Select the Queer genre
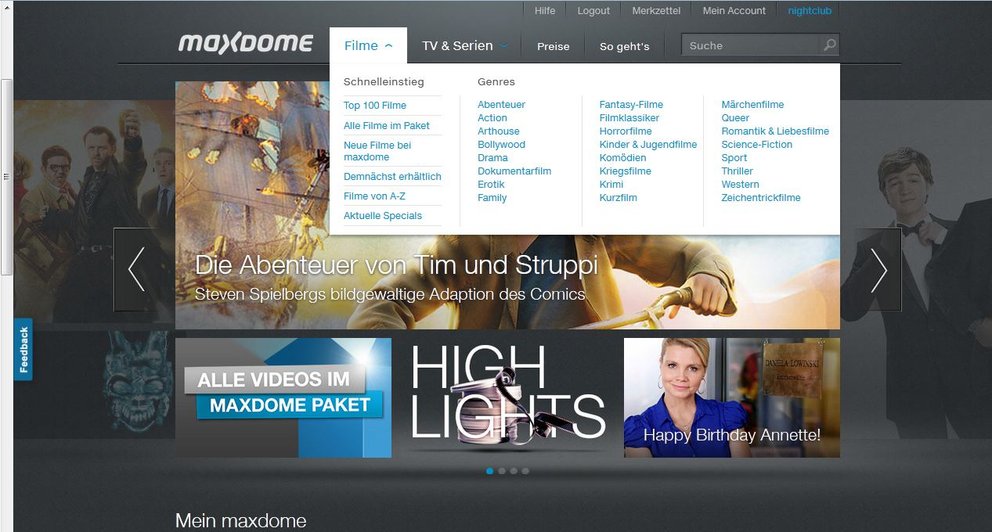Viewport: 992px width, 532px height. [735, 118]
